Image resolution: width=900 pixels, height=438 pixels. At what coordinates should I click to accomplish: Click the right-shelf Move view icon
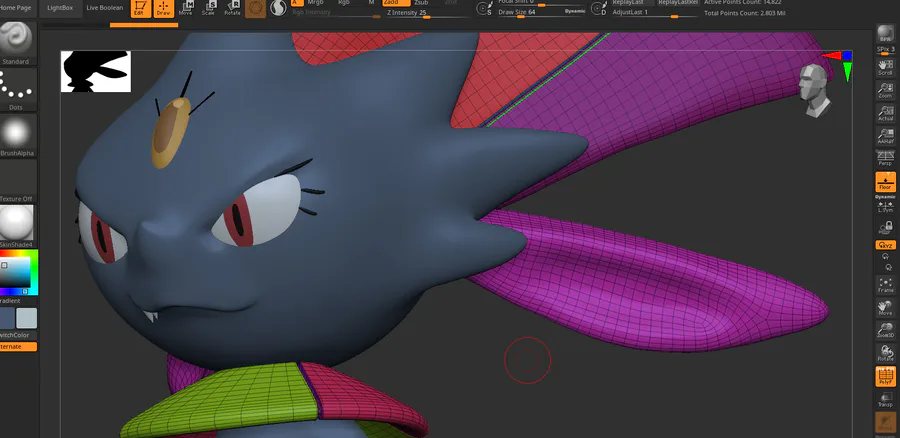[885, 308]
